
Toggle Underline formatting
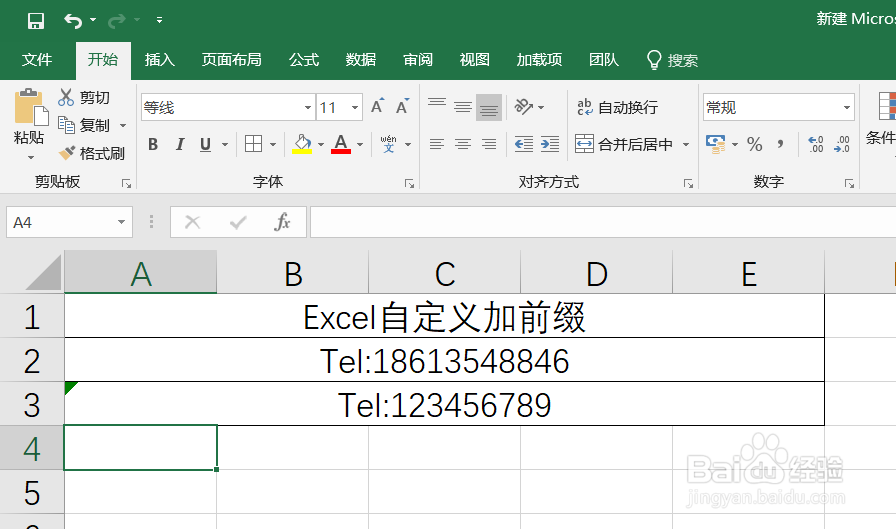click(206, 145)
